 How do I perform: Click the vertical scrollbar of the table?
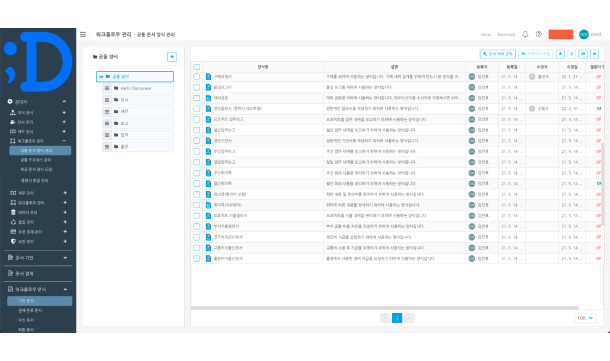[603, 184]
